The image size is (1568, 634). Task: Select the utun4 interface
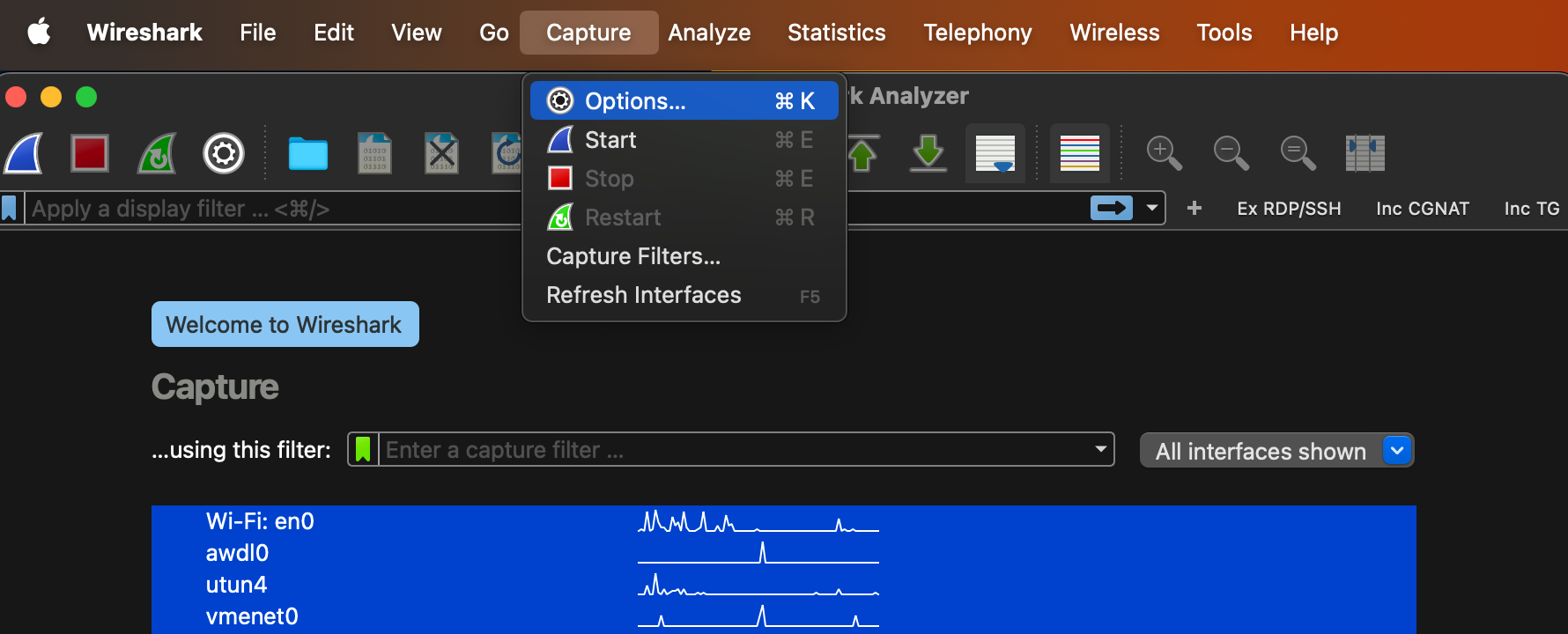coord(784,585)
